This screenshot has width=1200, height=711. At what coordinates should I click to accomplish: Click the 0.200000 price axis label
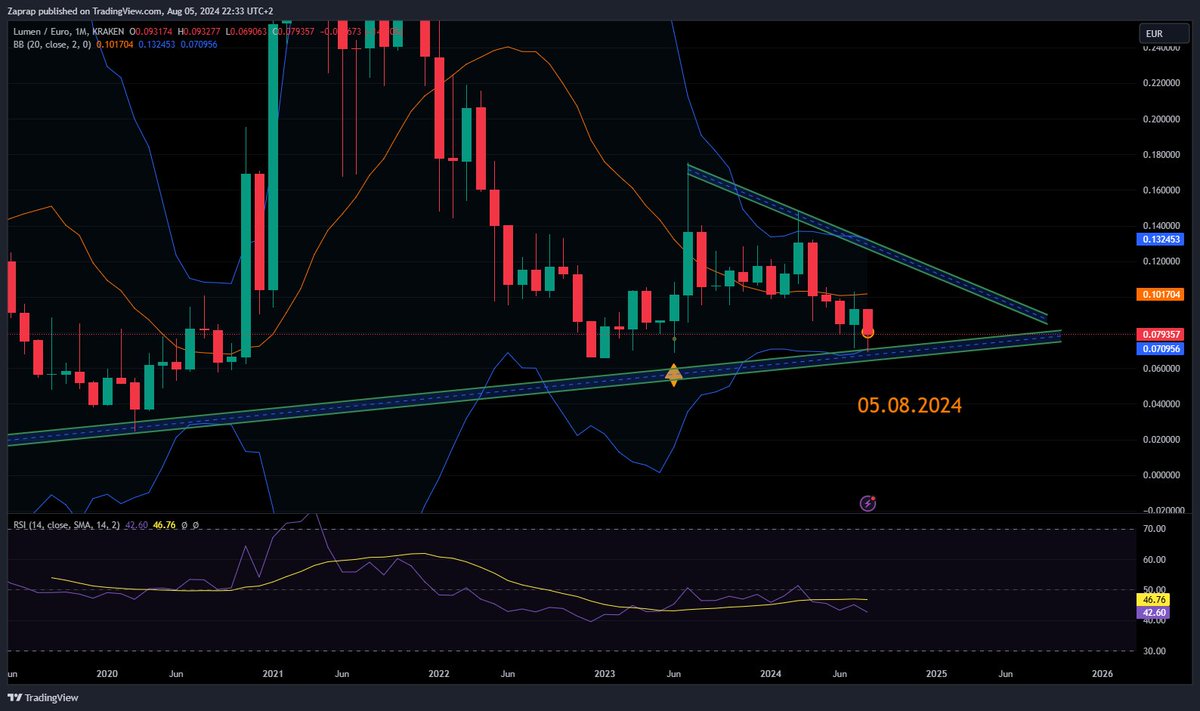tap(1163, 119)
